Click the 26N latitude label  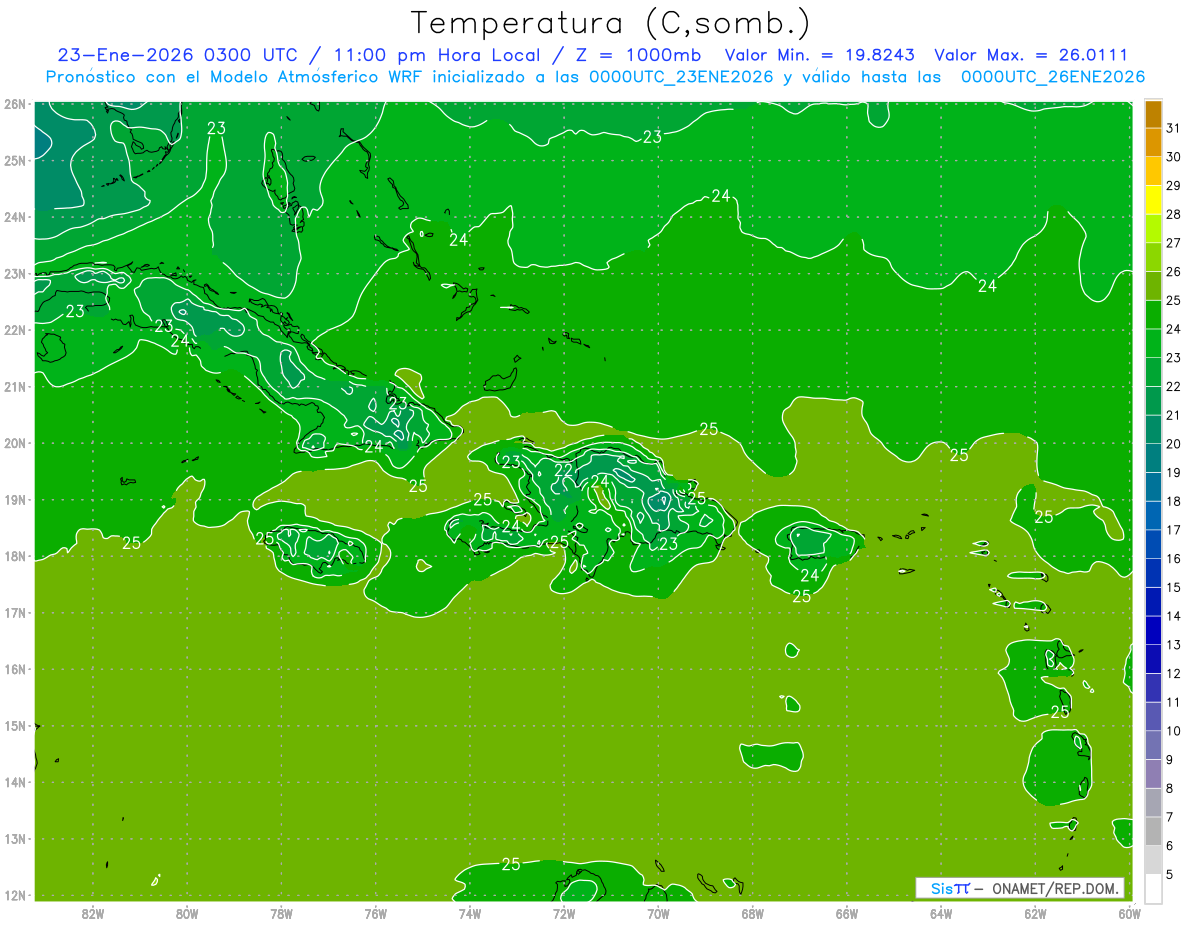(x=14, y=104)
